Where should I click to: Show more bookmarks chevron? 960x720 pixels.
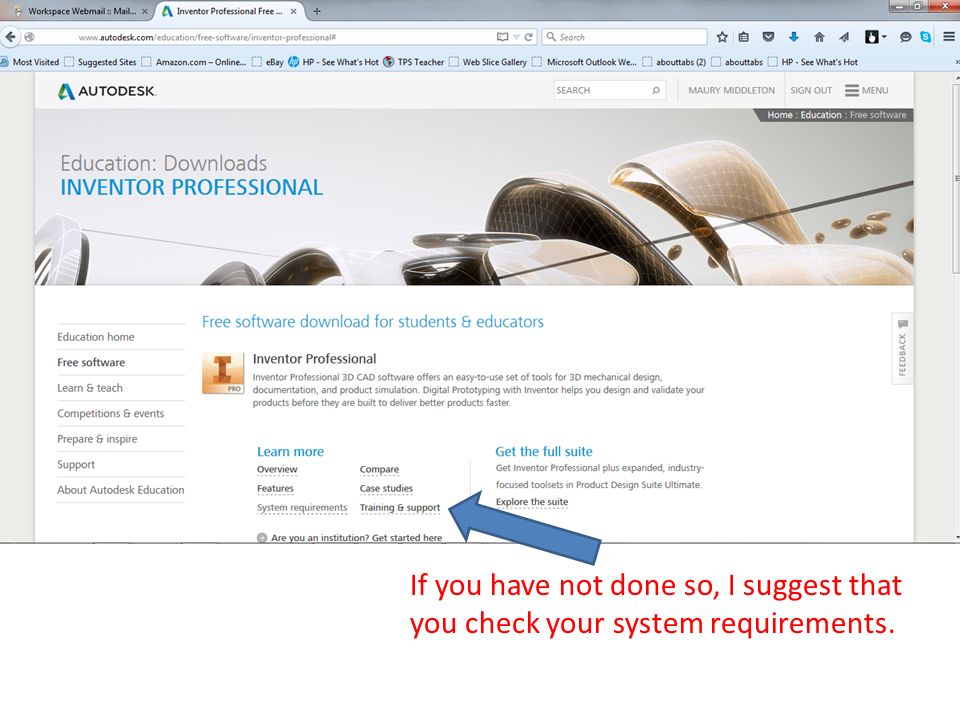pos(956,62)
